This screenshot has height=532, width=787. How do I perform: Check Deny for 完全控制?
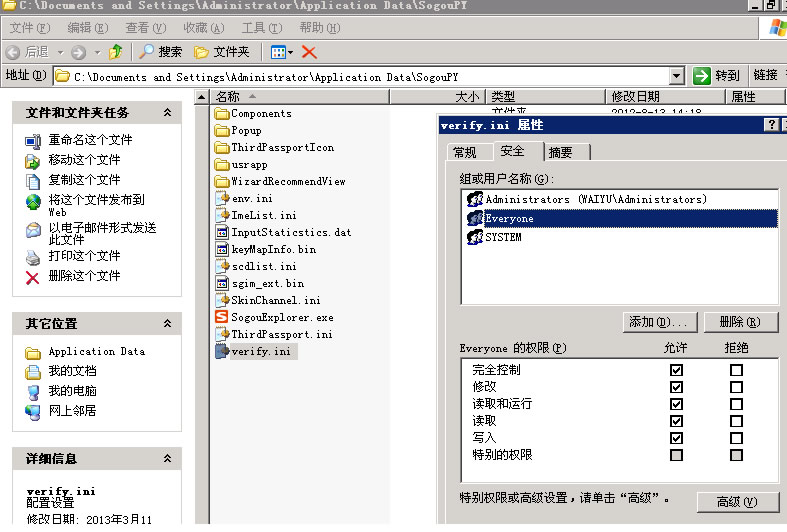tap(736, 370)
